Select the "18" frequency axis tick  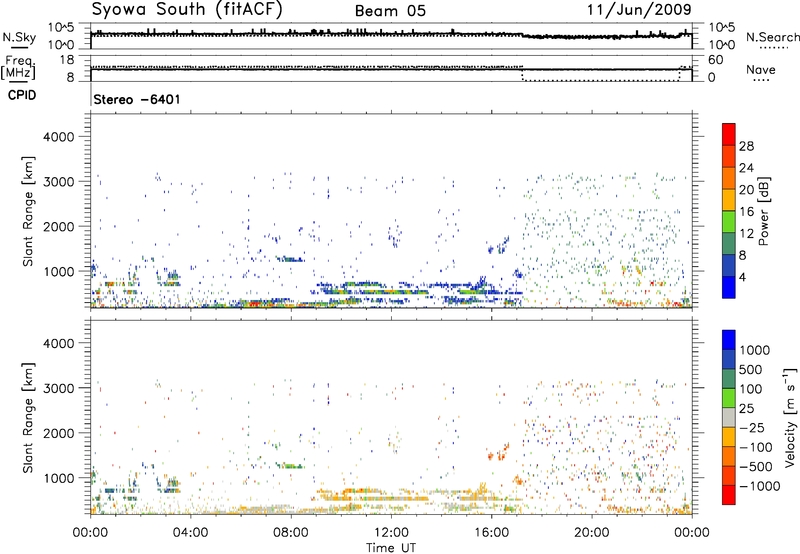tap(67, 60)
